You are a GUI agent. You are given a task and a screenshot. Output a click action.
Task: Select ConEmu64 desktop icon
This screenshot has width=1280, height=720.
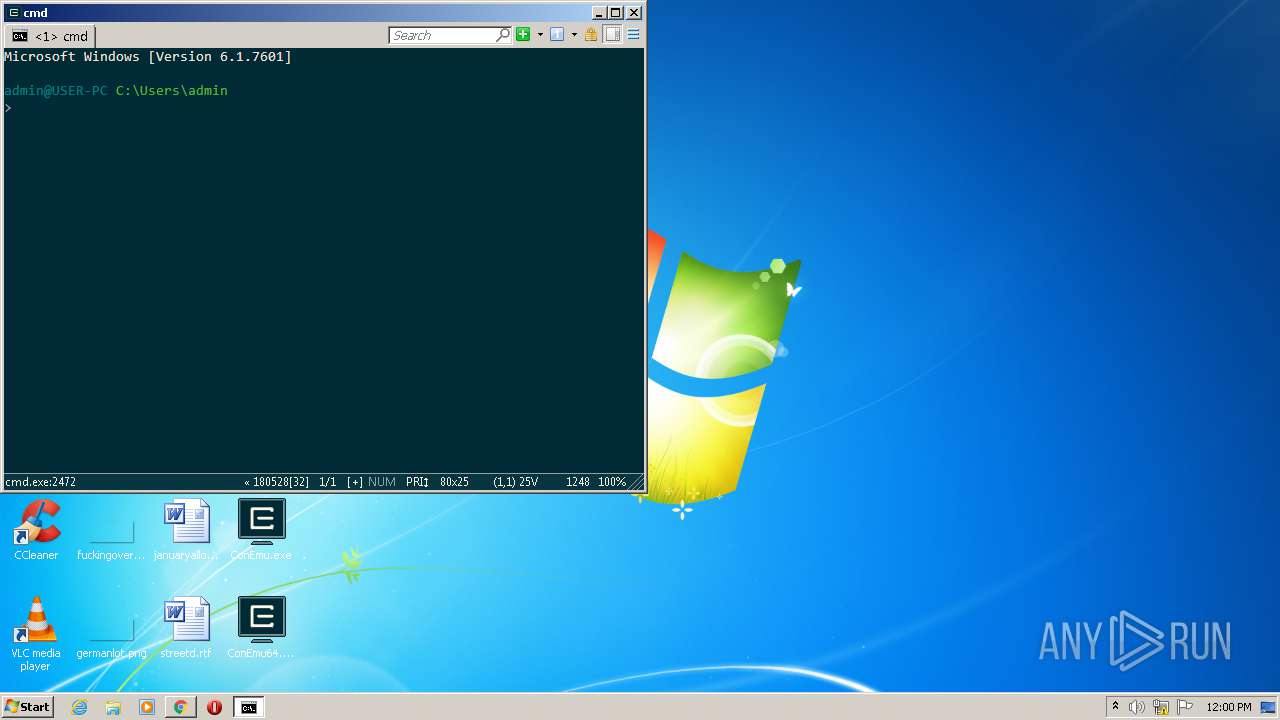point(261,629)
